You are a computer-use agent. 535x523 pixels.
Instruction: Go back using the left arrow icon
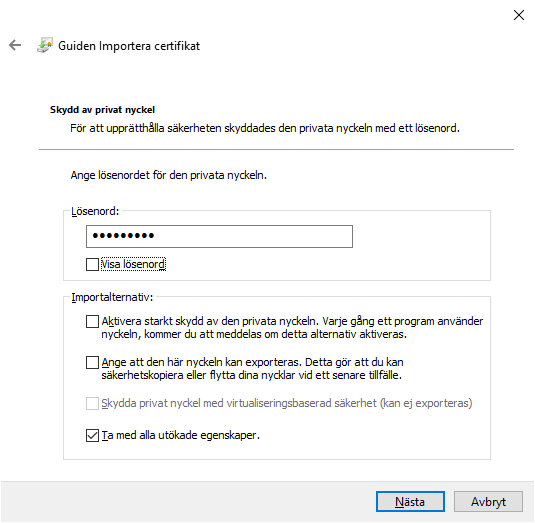tap(15, 45)
